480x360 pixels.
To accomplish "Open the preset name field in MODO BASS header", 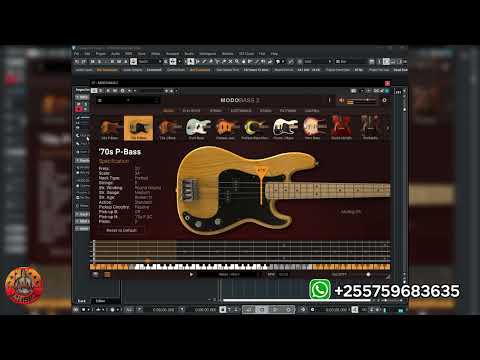I will pyautogui.click(x=128, y=100).
